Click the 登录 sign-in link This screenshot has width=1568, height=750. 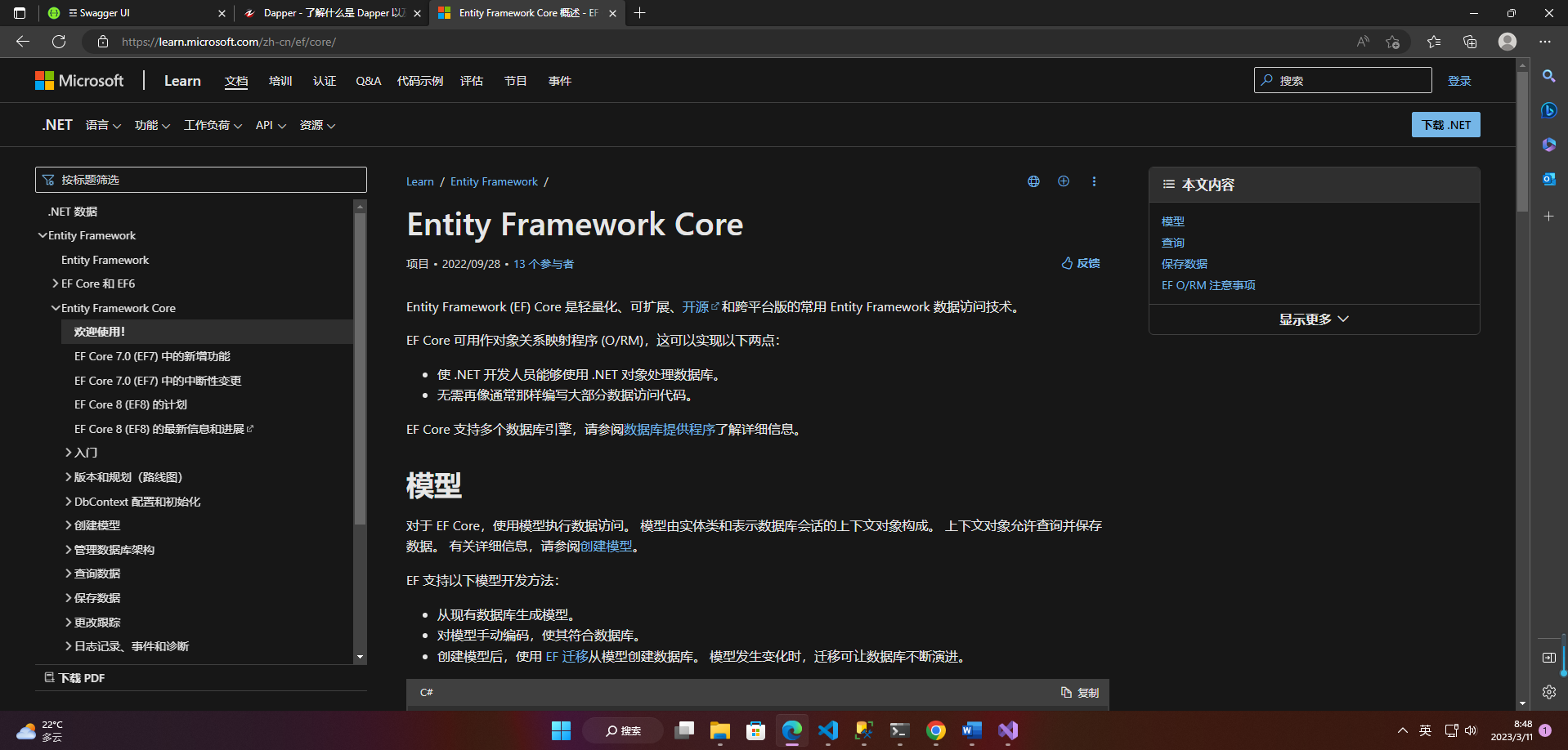click(1459, 81)
